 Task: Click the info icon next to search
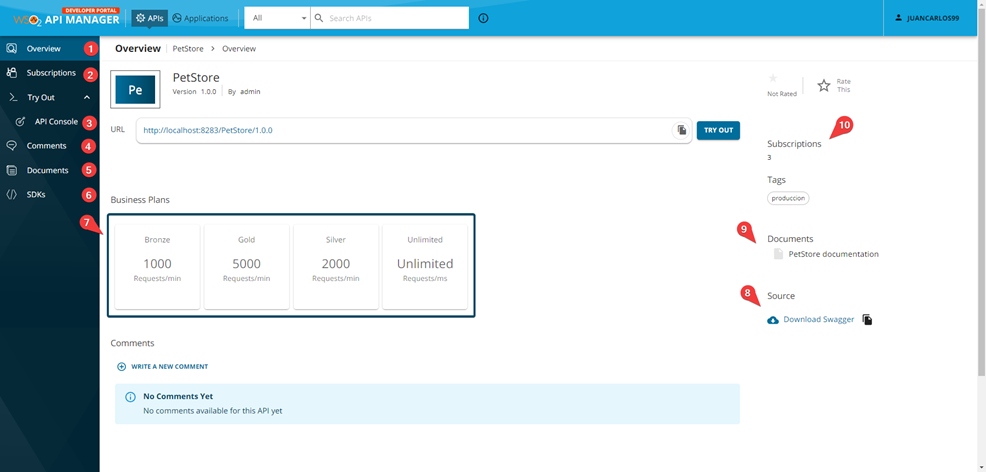tap(483, 18)
